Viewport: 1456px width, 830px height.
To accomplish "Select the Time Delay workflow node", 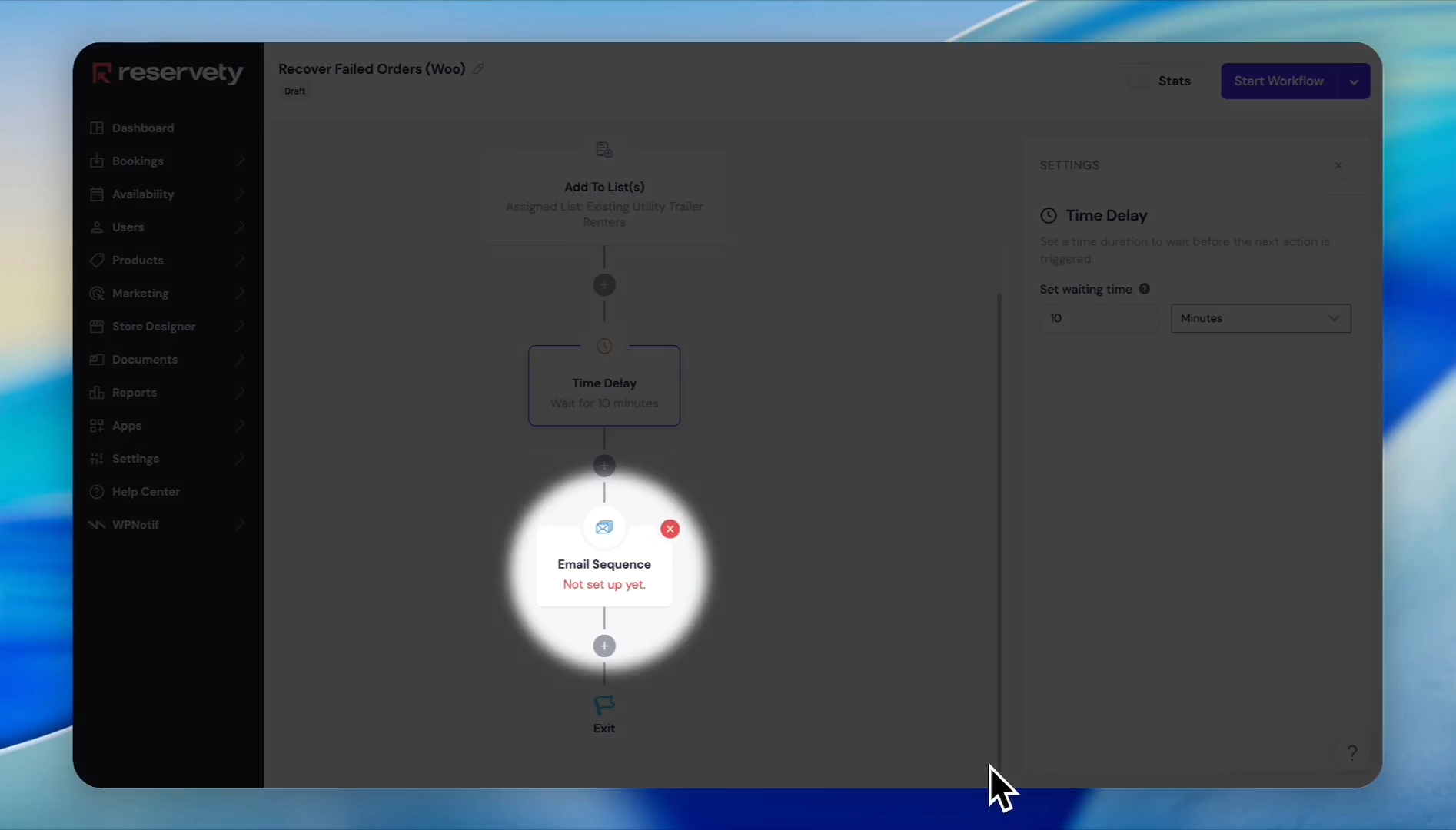I will tap(604, 385).
